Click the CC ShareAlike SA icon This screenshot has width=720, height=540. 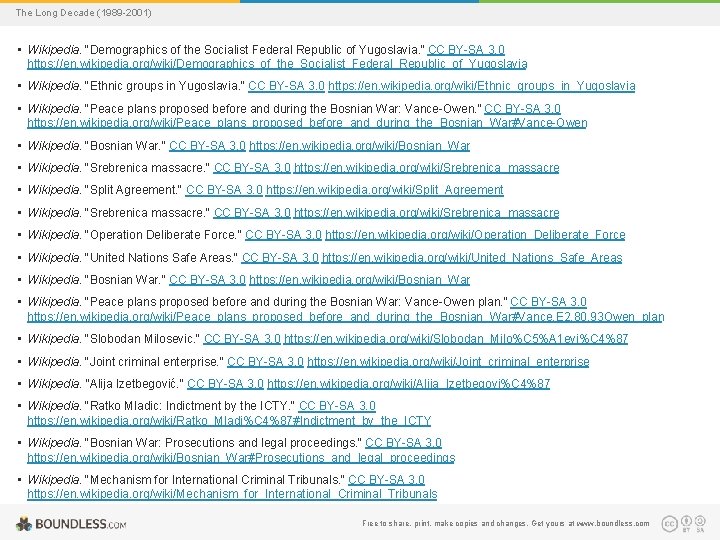(x=700, y=521)
